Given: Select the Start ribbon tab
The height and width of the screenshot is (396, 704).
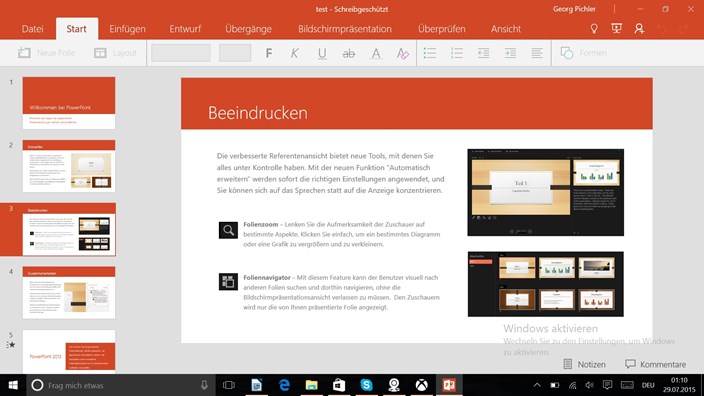Looking at the screenshot, I should pos(76,29).
